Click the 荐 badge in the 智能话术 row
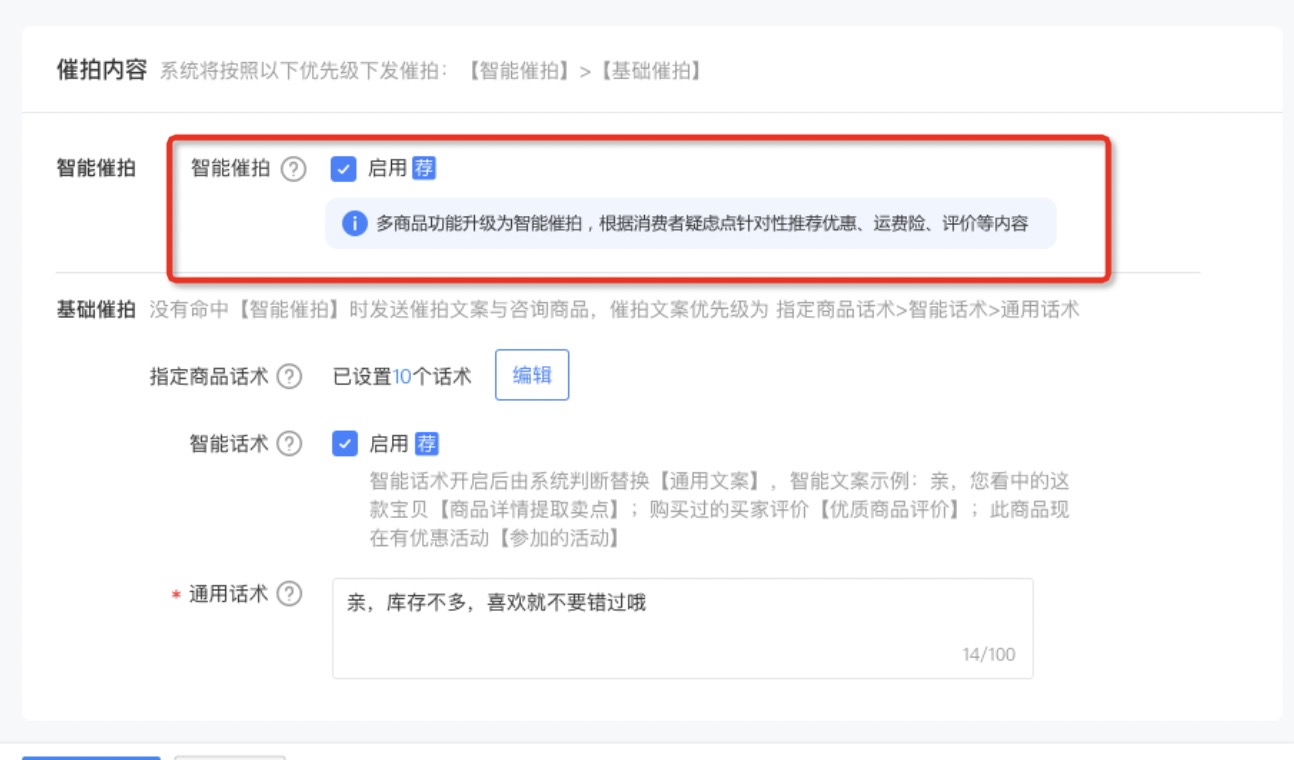The height and width of the screenshot is (760, 1294). tap(426, 443)
